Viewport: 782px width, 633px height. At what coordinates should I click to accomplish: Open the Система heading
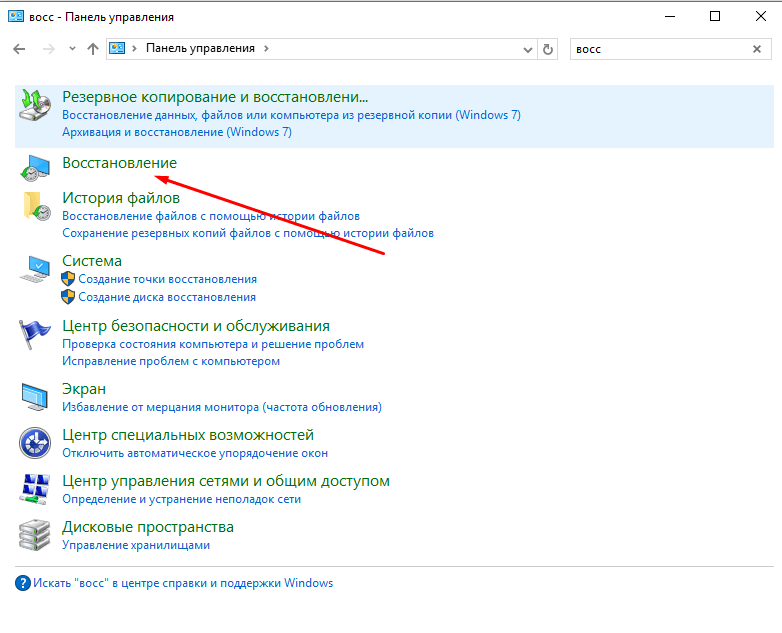[92, 261]
